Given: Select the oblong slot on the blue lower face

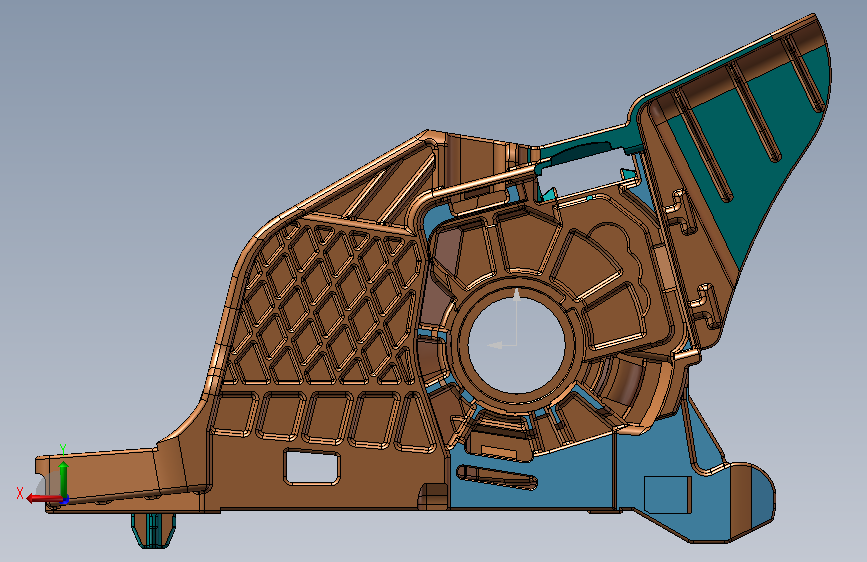Looking at the screenshot, I should [497, 477].
